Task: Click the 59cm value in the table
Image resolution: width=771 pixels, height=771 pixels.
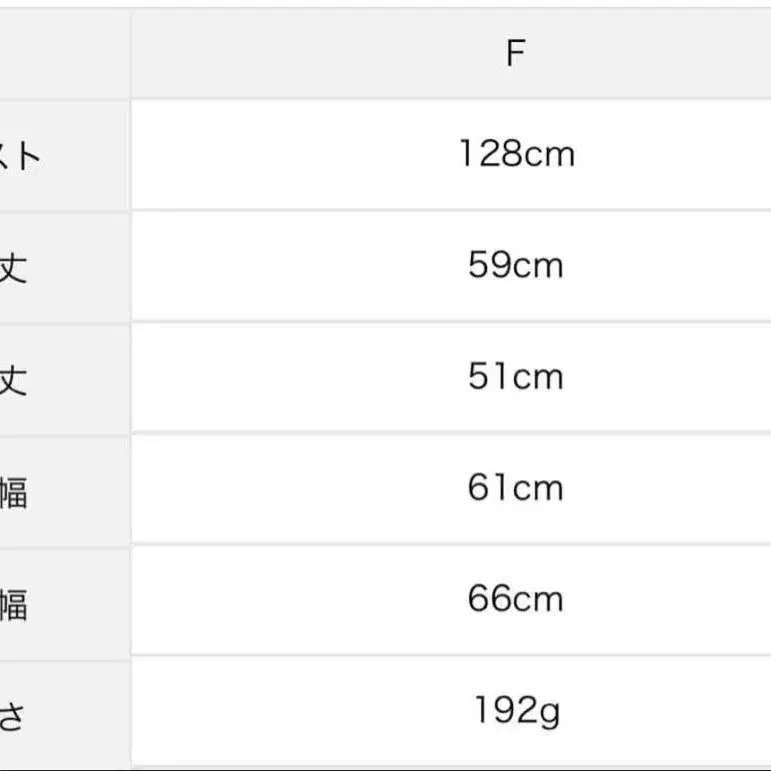Action: click(516, 265)
